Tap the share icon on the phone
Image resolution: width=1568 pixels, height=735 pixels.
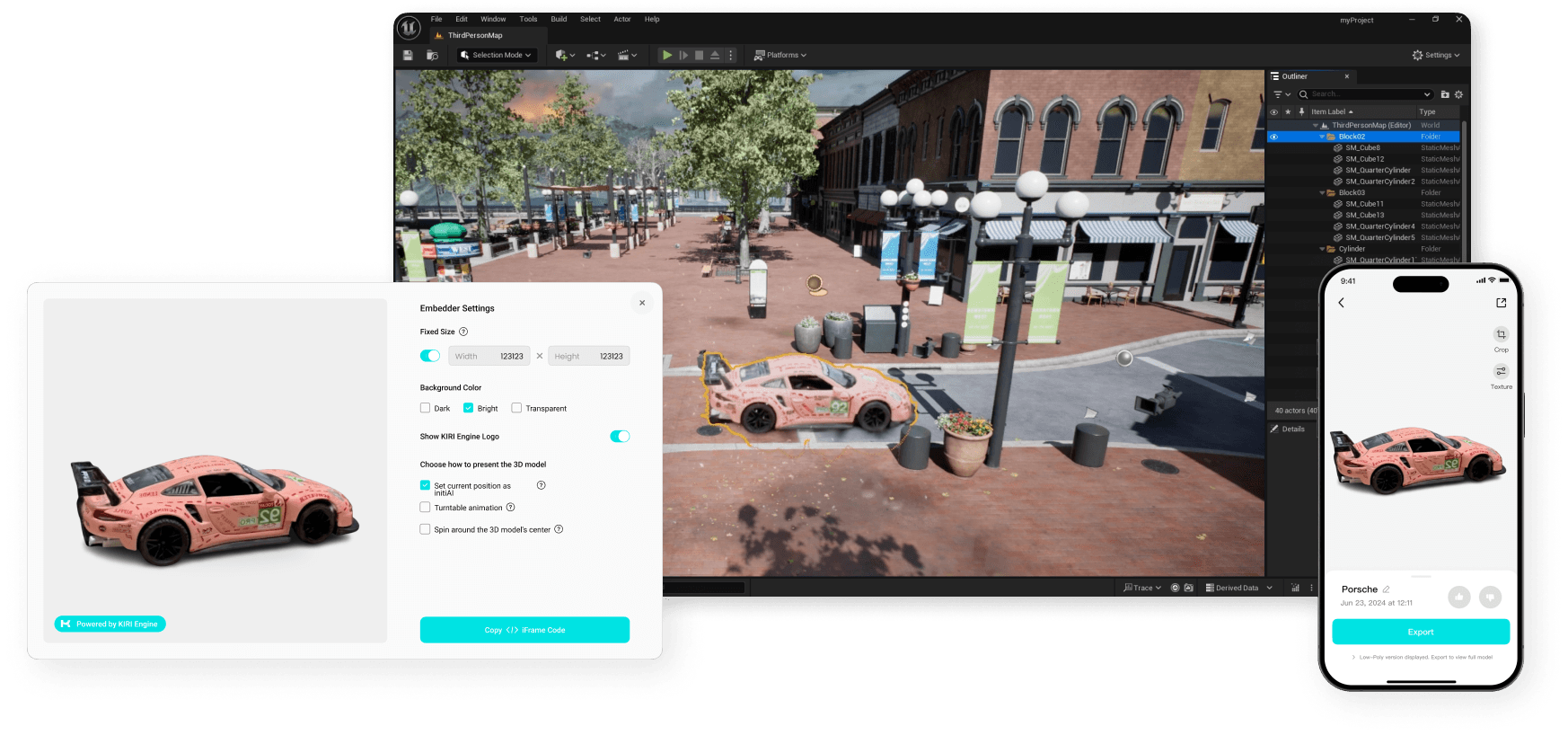pos(1501,303)
